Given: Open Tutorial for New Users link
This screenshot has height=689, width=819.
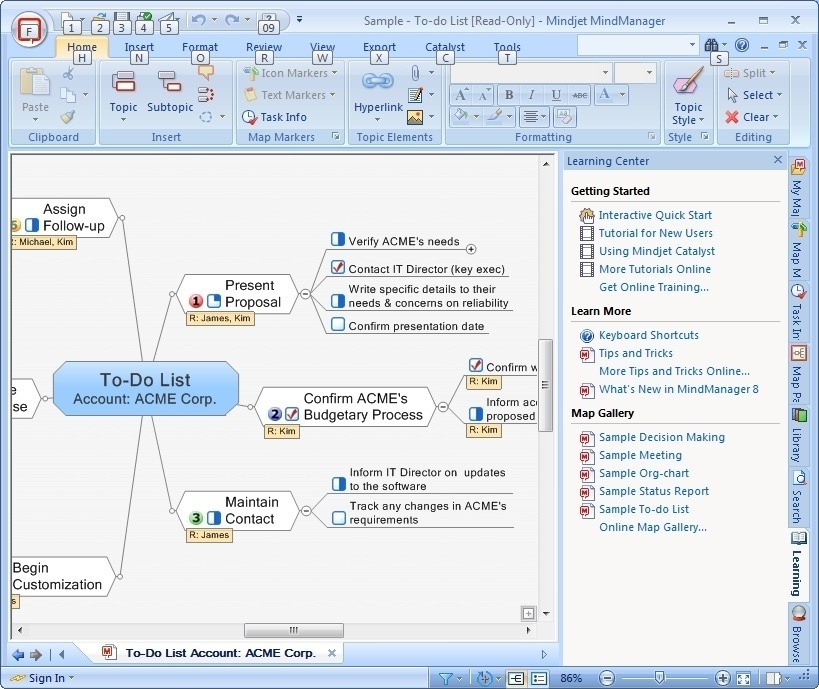Looking at the screenshot, I should pyautogui.click(x=656, y=233).
